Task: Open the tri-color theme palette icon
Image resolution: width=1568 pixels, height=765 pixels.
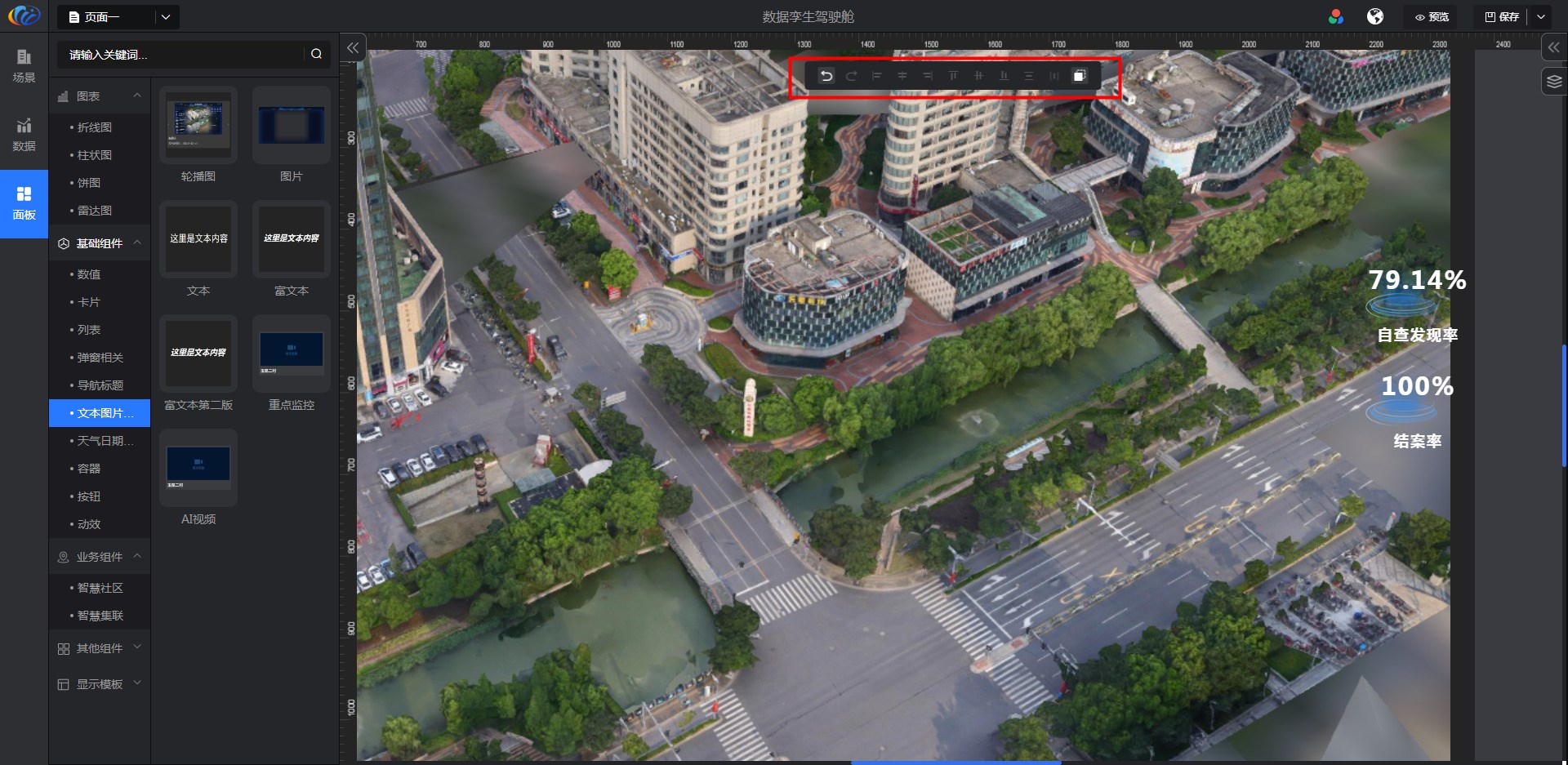Action: [1336, 16]
